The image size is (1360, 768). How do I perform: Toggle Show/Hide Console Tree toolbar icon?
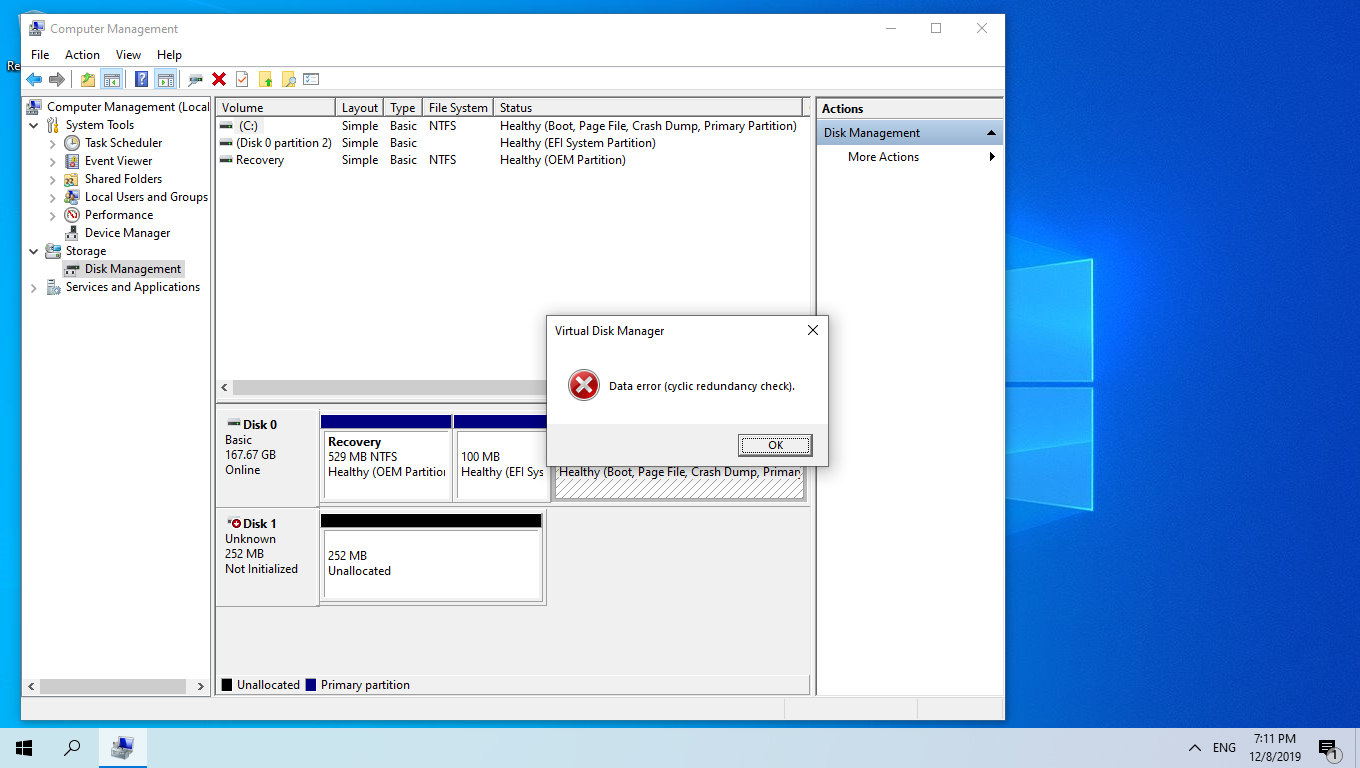pyautogui.click(x=112, y=79)
